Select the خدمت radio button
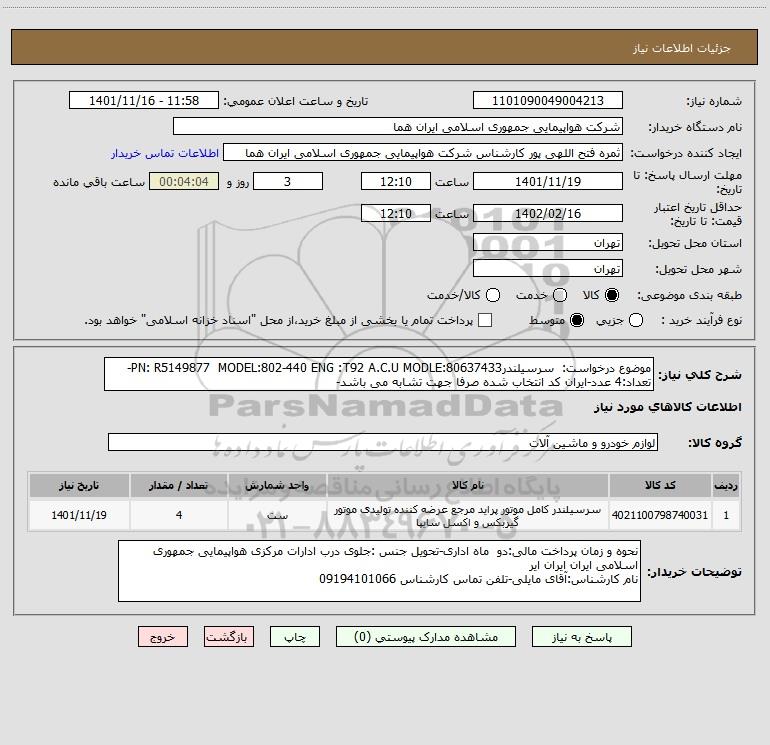This screenshot has height=745, width=770. tap(560, 295)
